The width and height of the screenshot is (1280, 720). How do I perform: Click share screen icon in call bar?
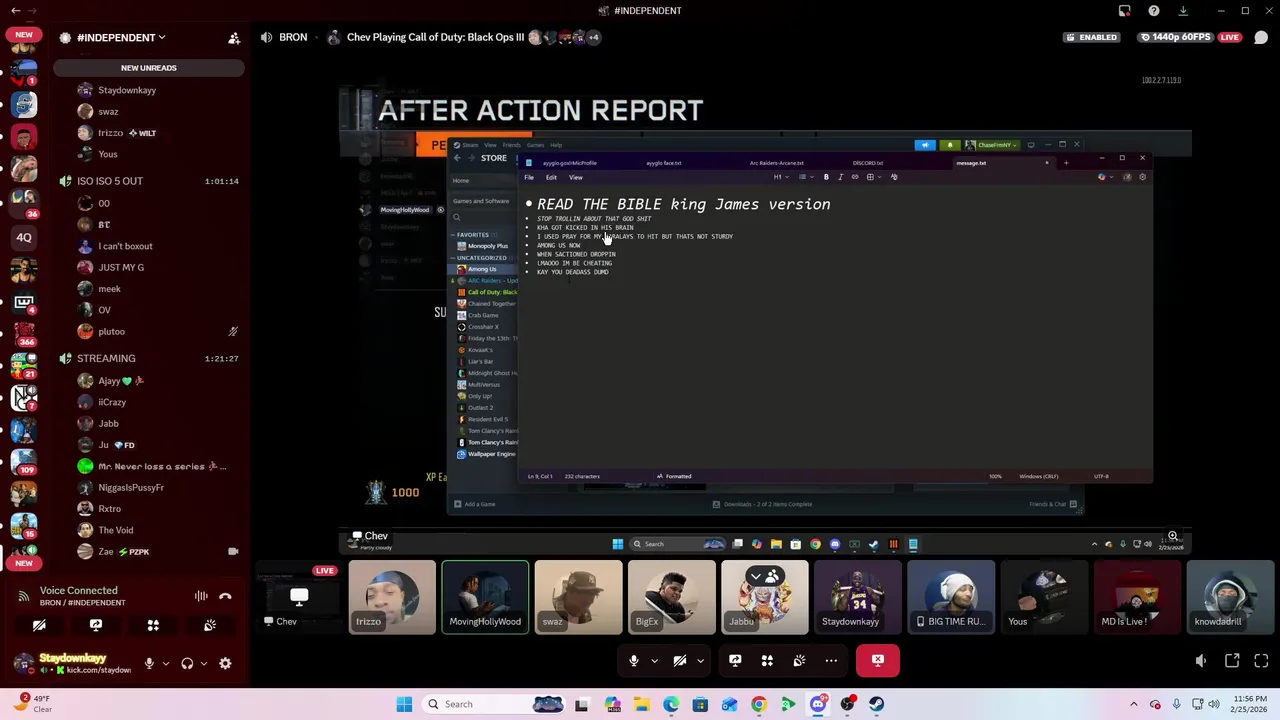pyautogui.click(x=735, y=660)
